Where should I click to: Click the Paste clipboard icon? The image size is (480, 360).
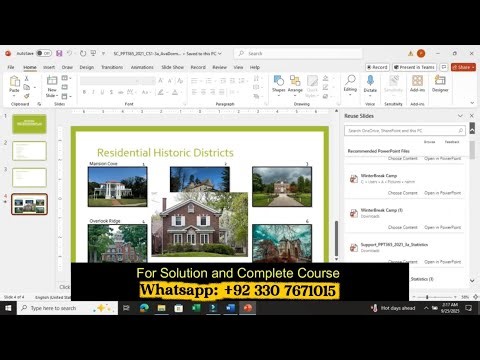[14, 81]
